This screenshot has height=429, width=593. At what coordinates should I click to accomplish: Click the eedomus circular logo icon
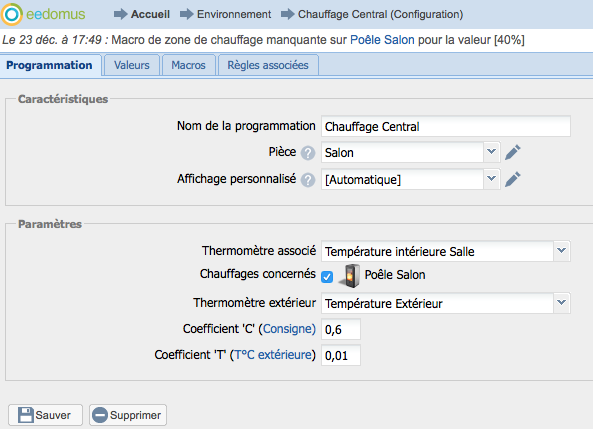pyautogui.click(x=11, y=14)
